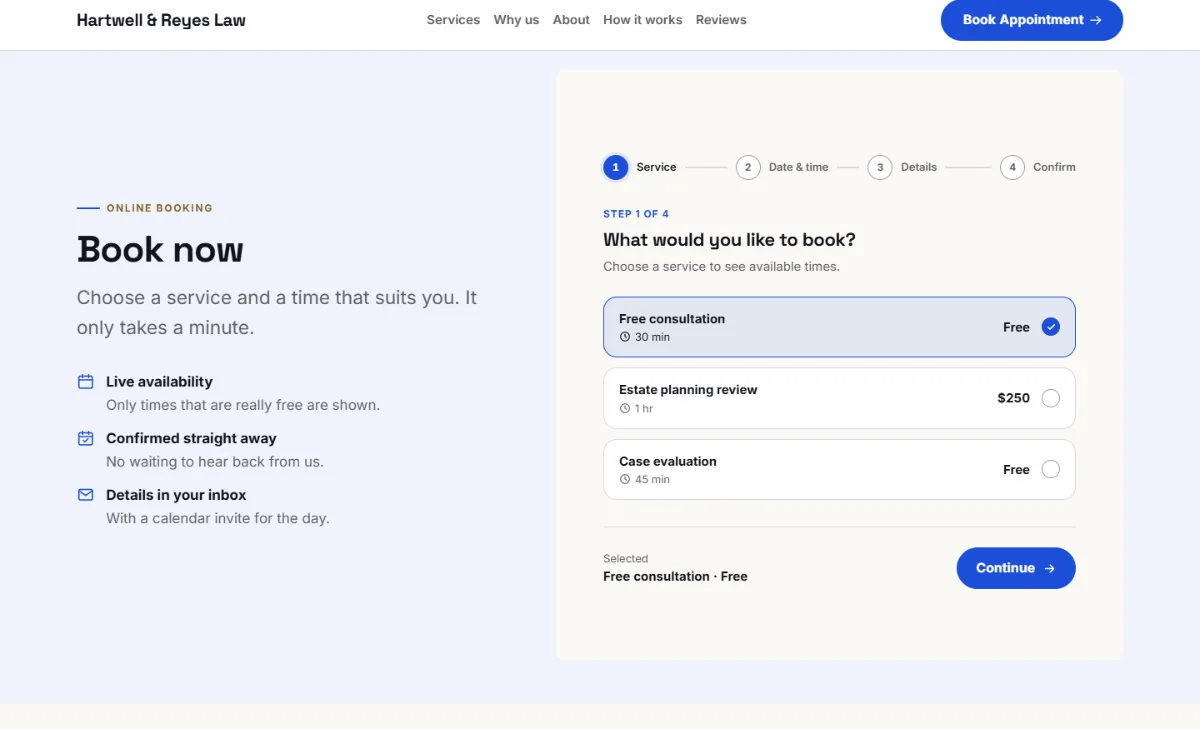
Task: Select step 3 Details circle
Action: [880, 167]
